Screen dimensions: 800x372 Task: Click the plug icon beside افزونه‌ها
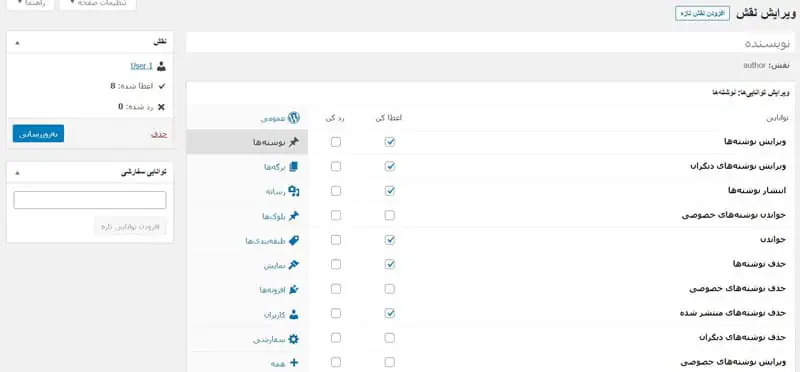pos(293,289)
